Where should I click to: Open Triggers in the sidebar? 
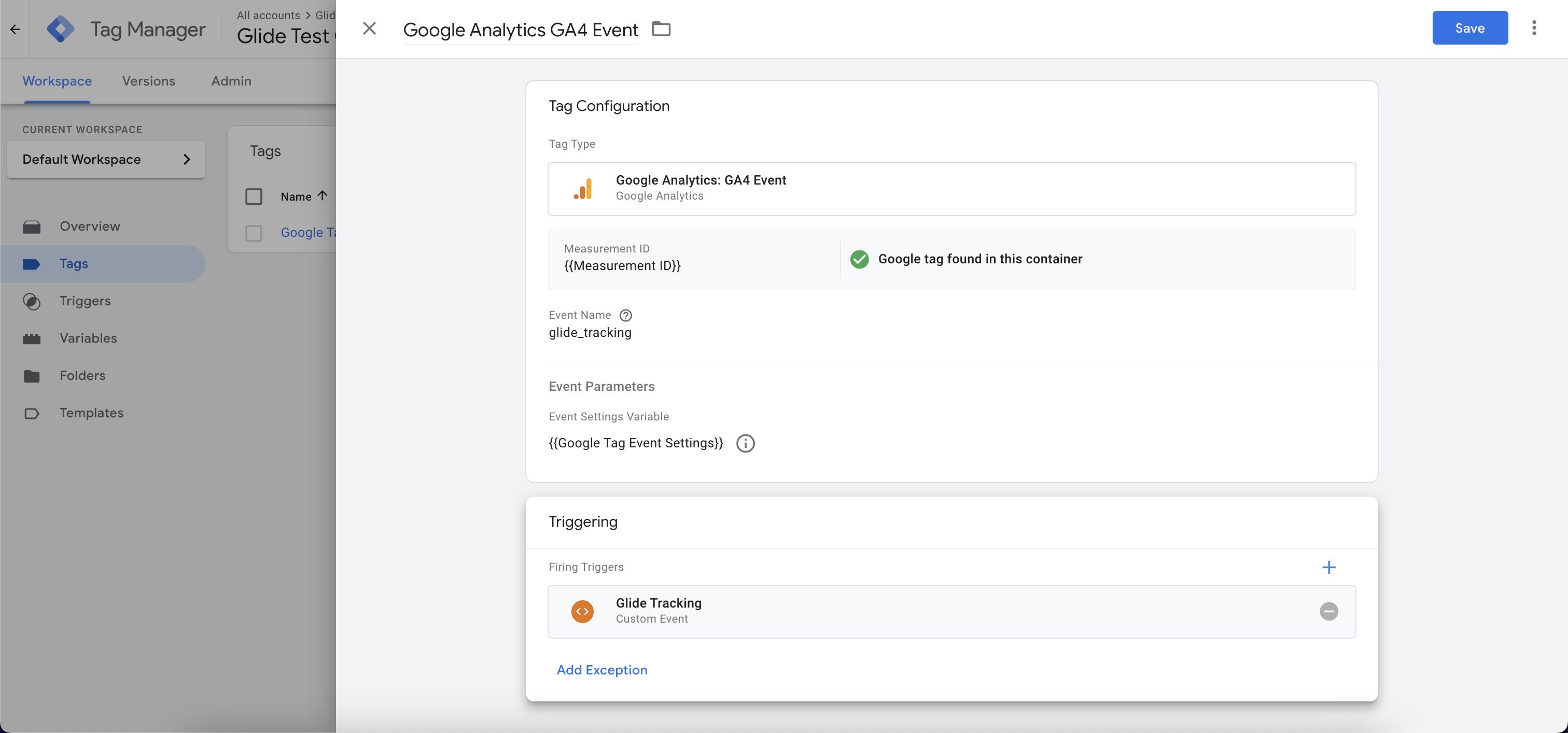coord(85,301)
